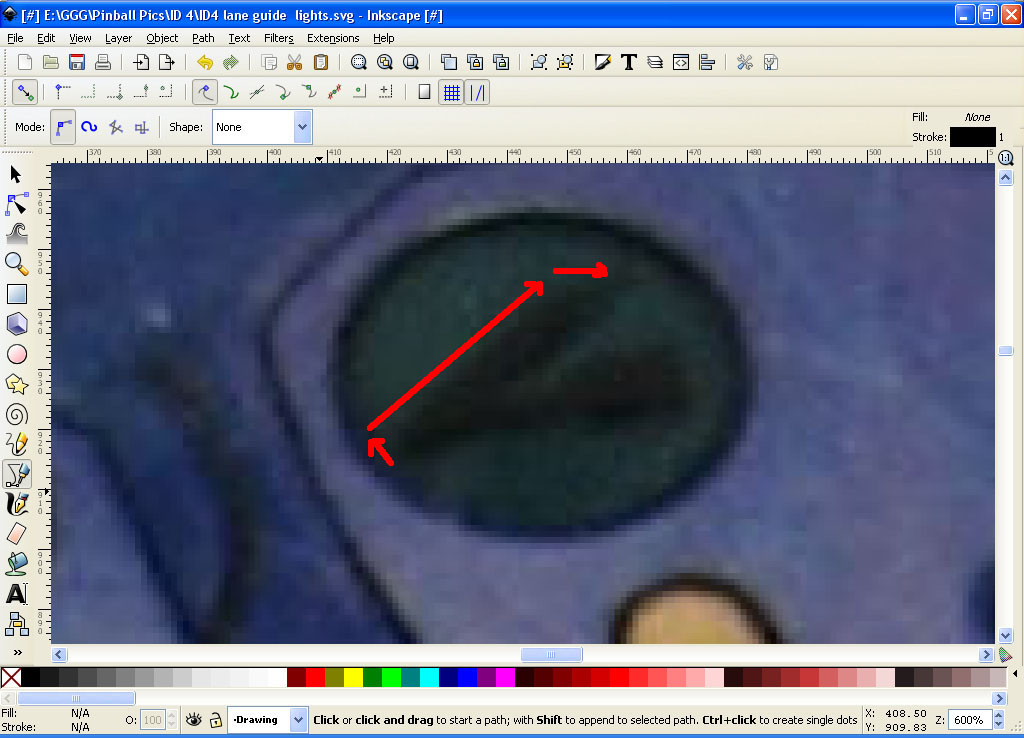Open the Extensions menu

point(333,38)
